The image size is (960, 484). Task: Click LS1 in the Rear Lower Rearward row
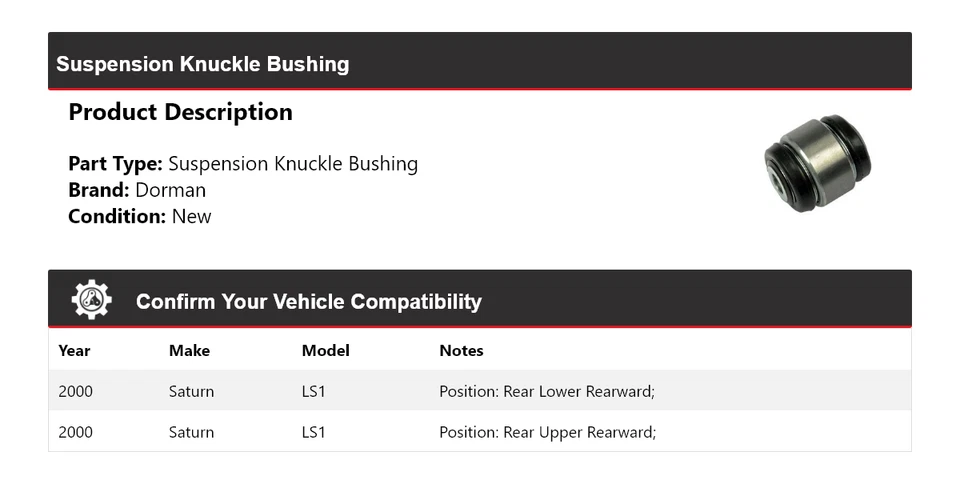[x=314, y=391]
